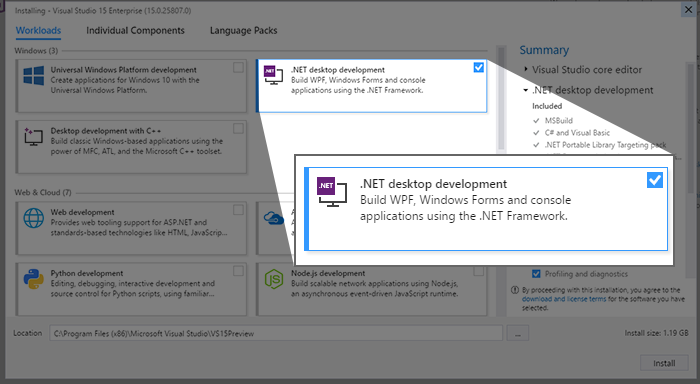Click the 'Summary' heading
This screenshot has width=700, height=384.
coord(544,50)
